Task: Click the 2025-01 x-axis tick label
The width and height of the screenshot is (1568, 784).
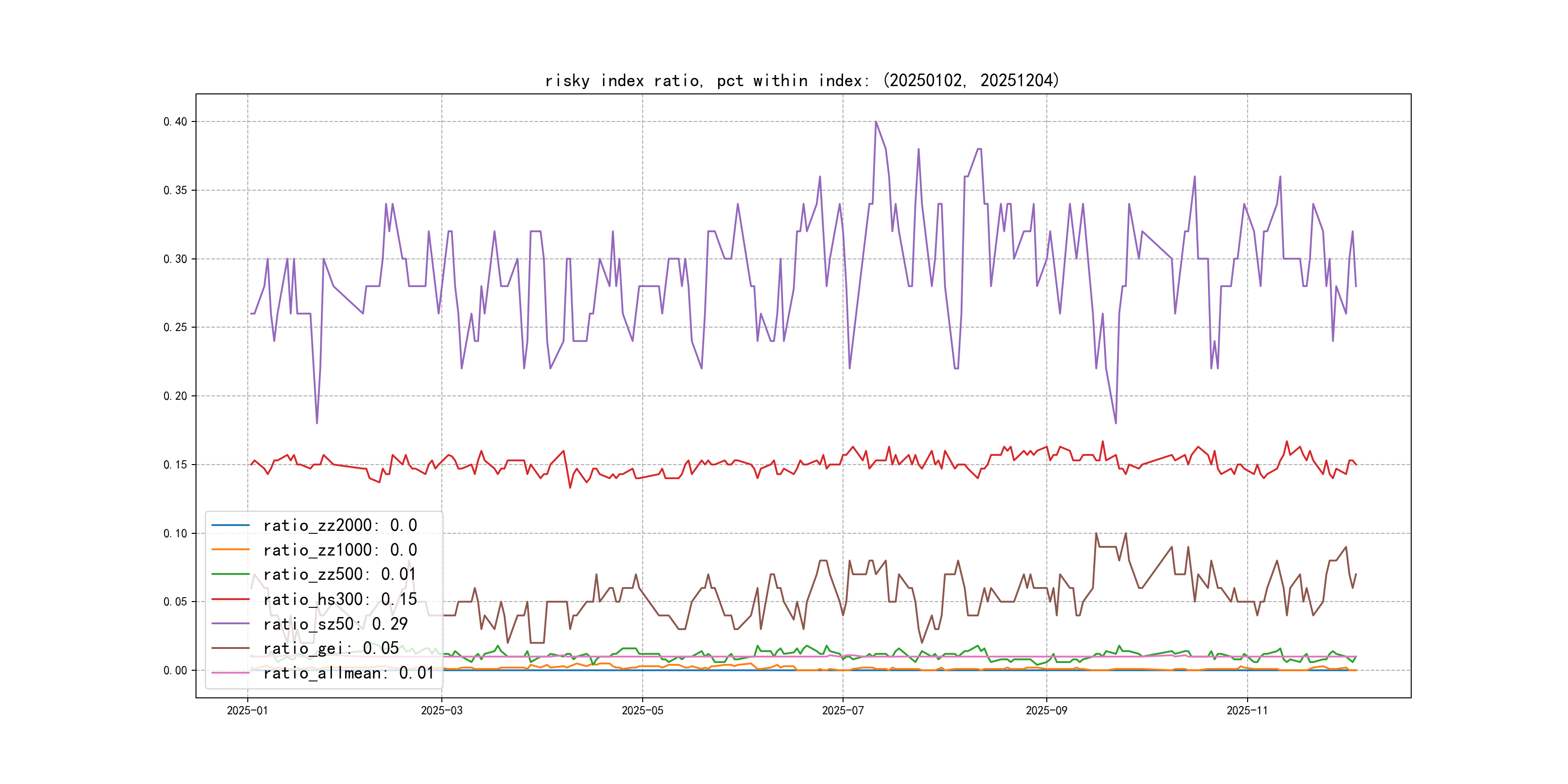Action: (247, 710)
